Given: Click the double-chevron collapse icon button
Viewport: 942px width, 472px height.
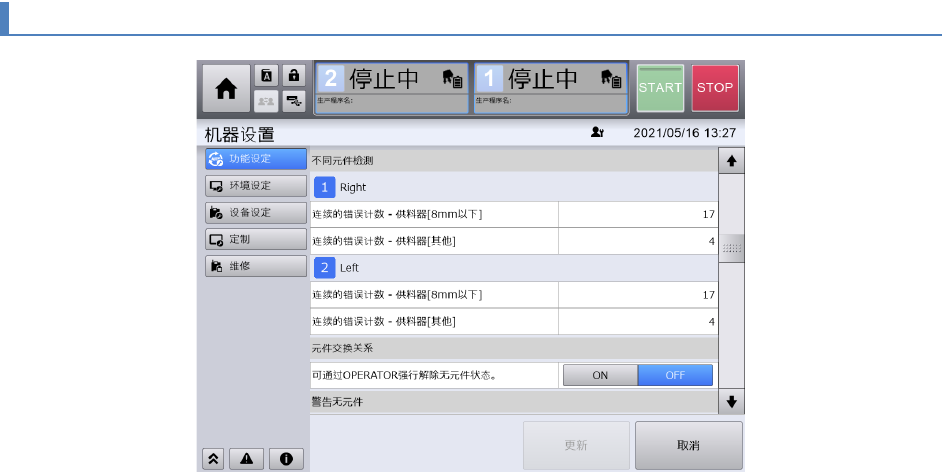Looking at the screenshot, I should pyautogui.click(x=213, y=459).
